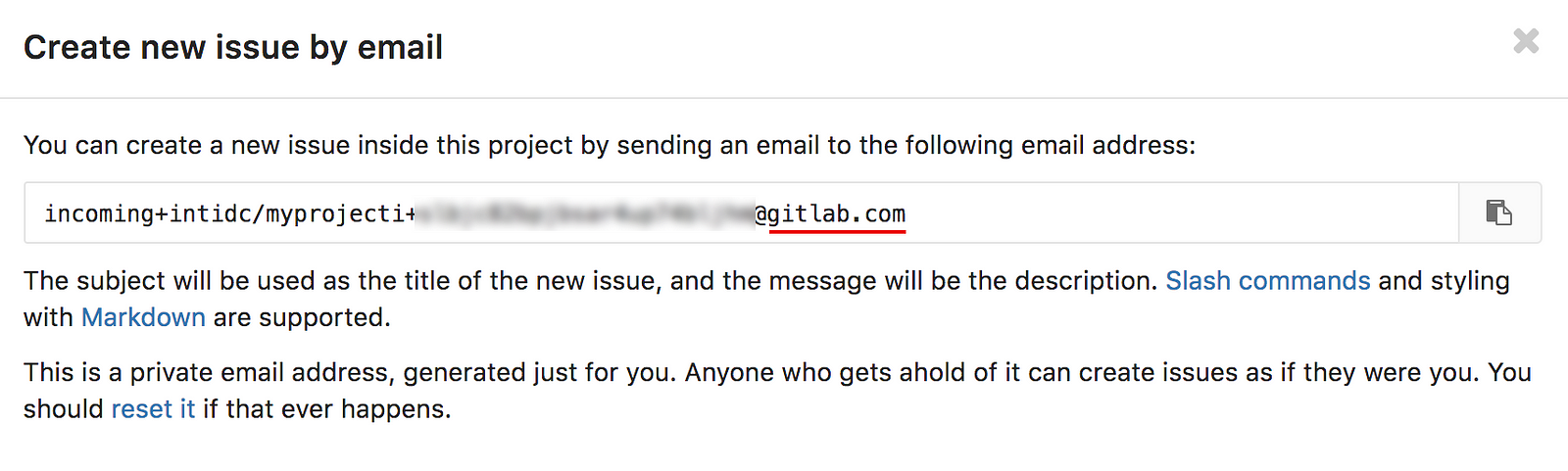Click the Create new issue by email heading
Screen dimensions: 1568x471
tap(233, 47)
